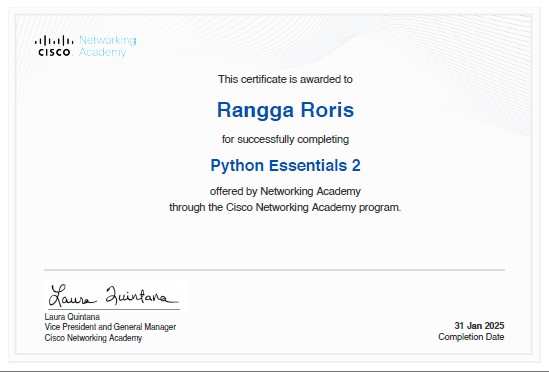This screenshot has height=372, width=549.
Task: Select 'This certificate is awarded to' text
Action: (285, 79)
